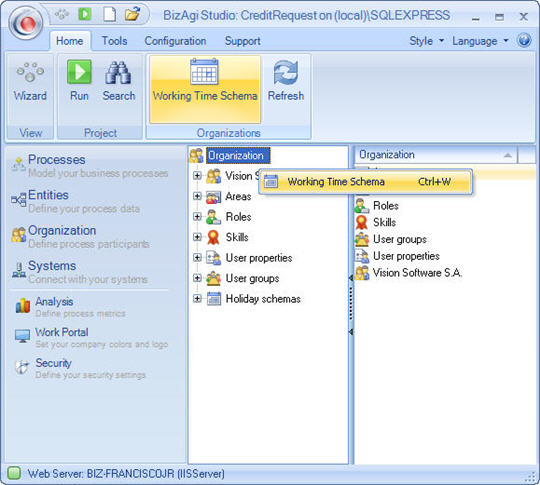The height and width of the screenshot is (485, 540).
Task: Switch to the Home ribbon tab
Action: [70, 41]
